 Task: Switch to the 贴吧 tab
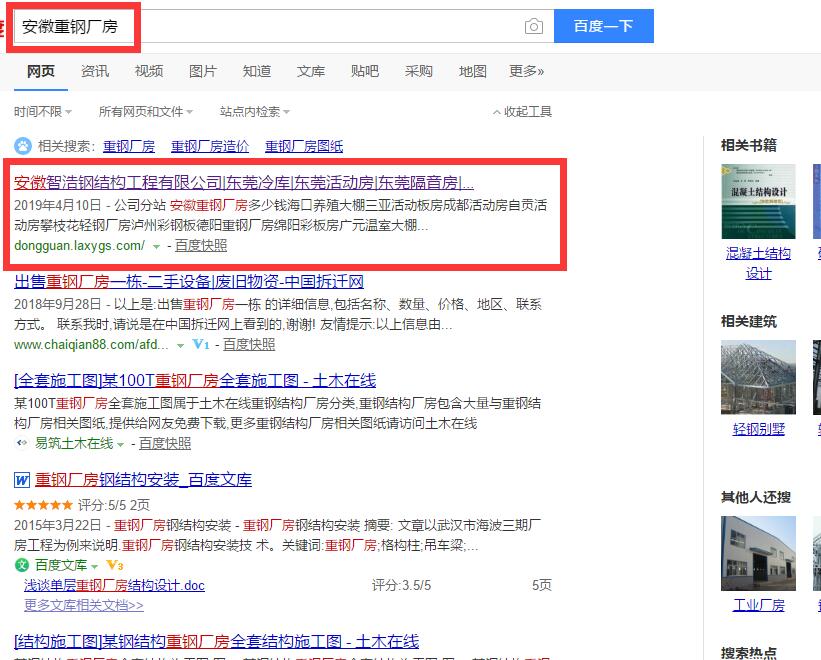click(365, 71)
